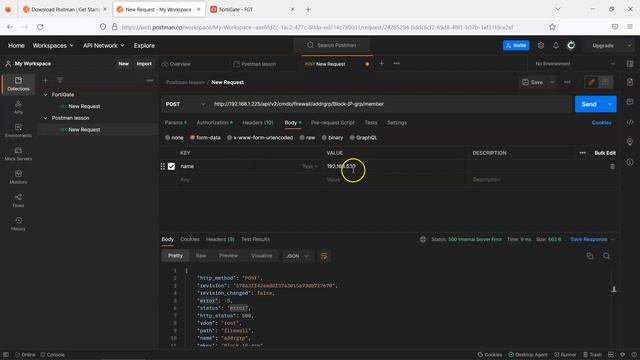Image resolution: width=640 pixels, height=360 pixels.
Task: Click the sync status icon
Action: [x=571, y=45]
